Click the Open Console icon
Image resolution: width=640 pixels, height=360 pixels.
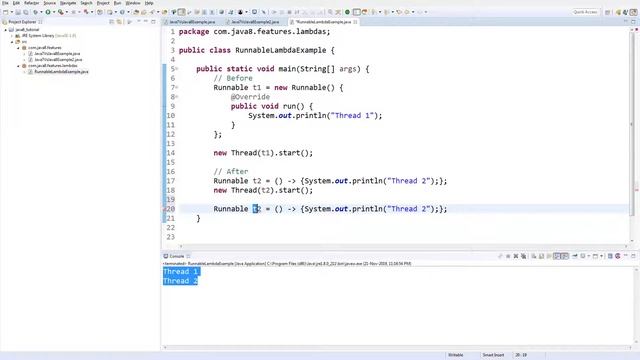tap(595, 256)
